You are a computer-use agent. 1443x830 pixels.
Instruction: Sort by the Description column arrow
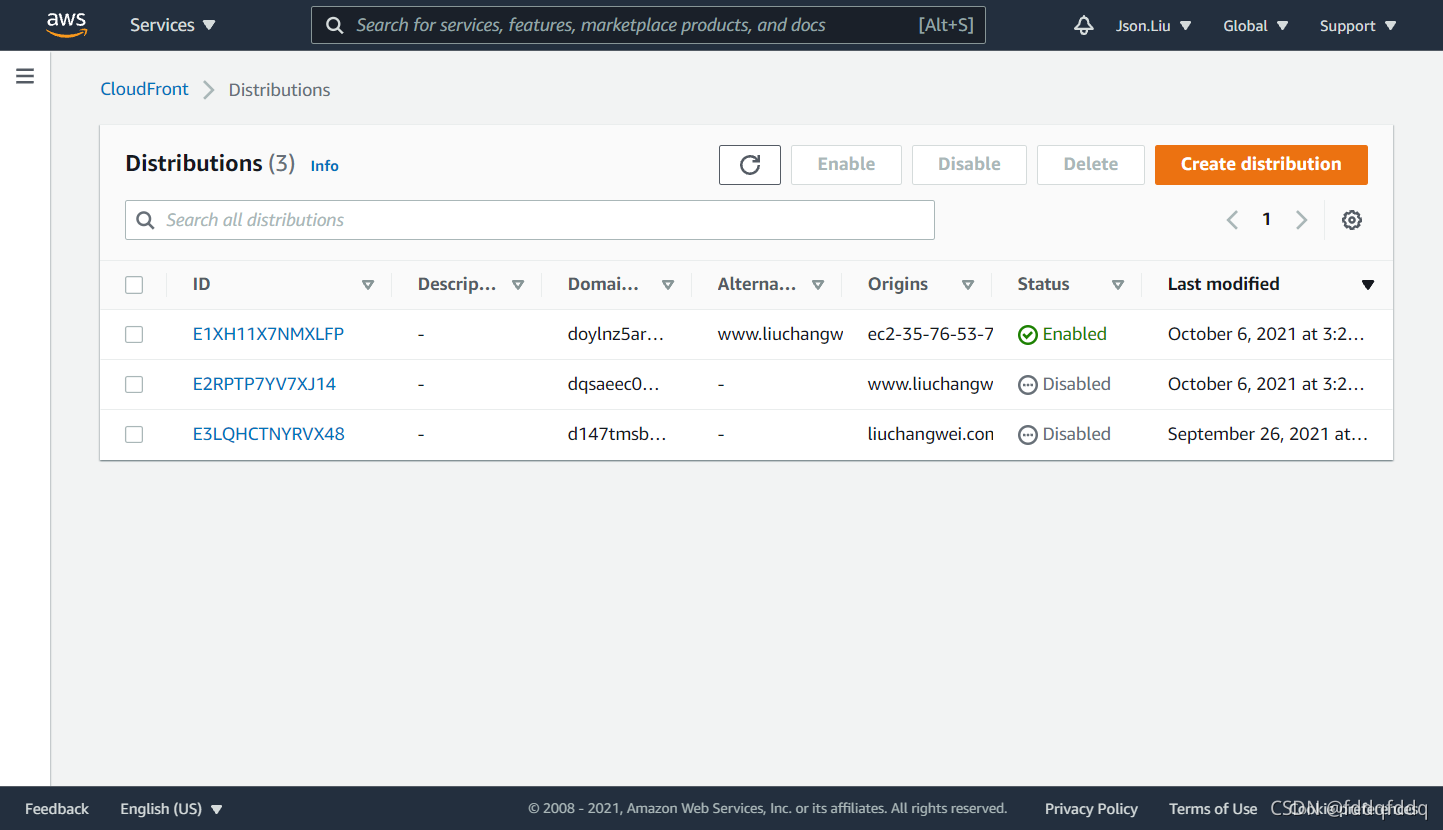click(x=518, y=285)
